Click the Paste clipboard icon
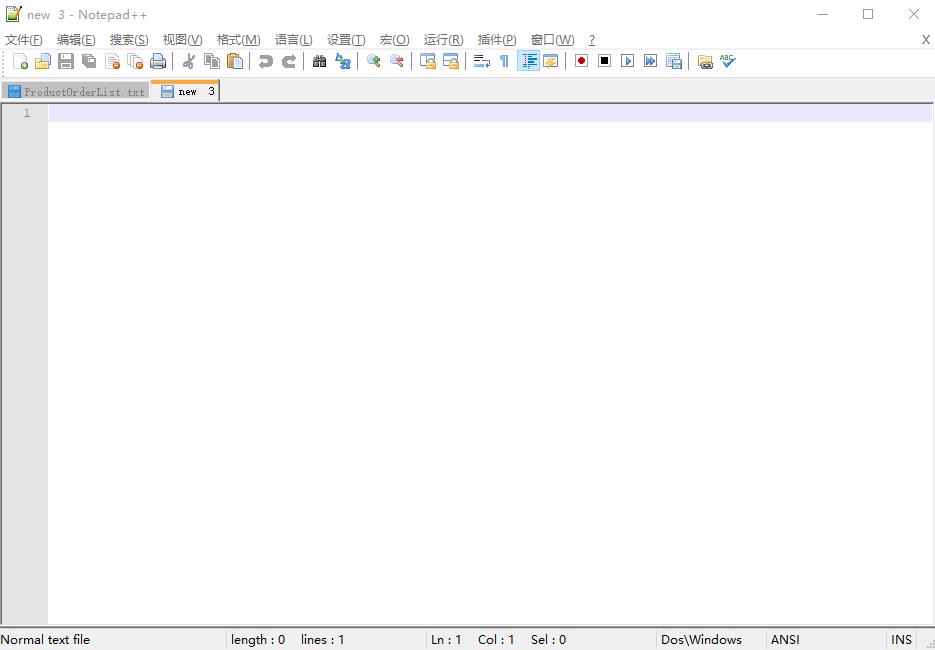The image size is (935, 650). tap(235, 61)
